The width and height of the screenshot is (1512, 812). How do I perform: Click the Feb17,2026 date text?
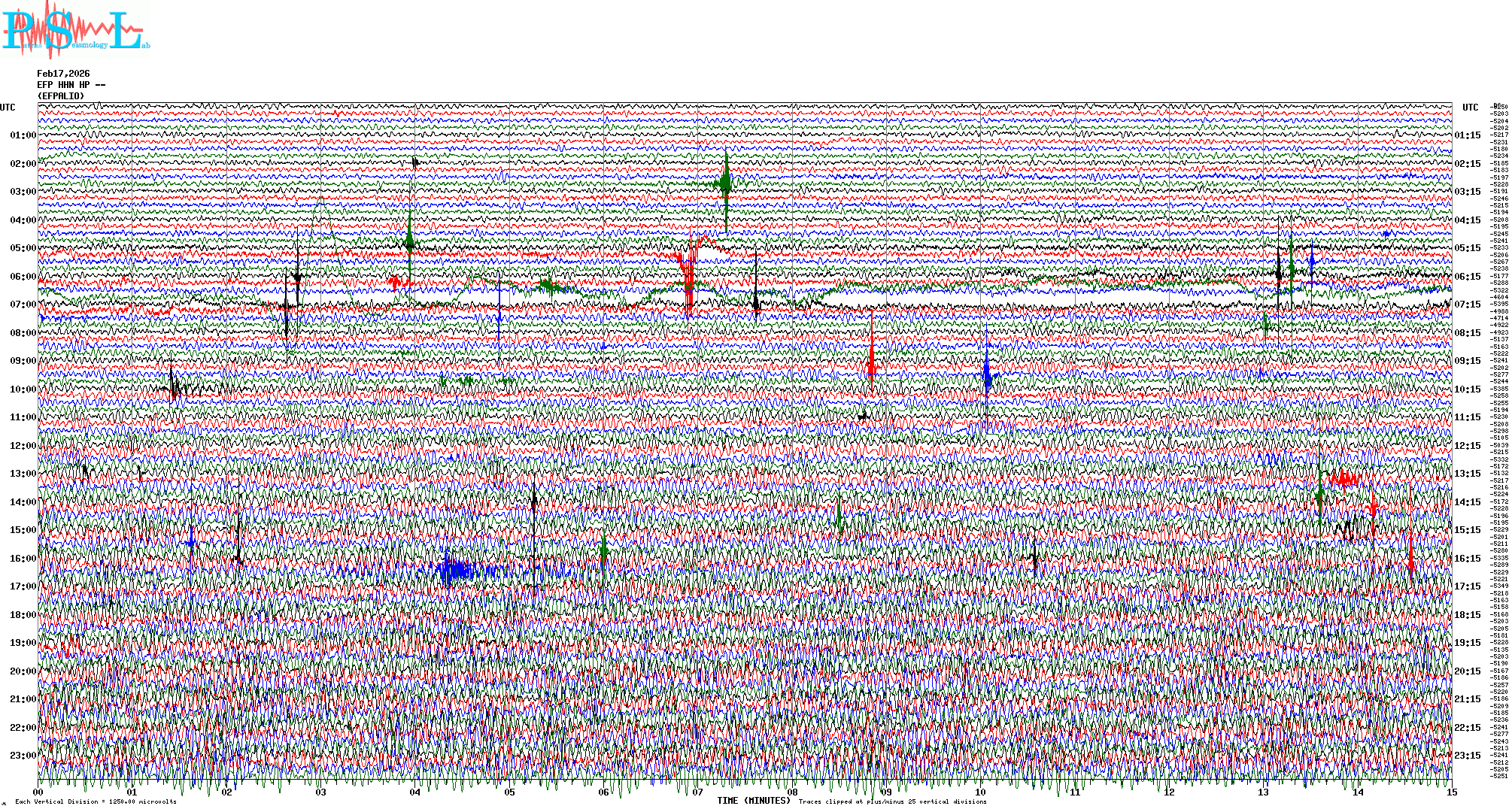(63, 74)
